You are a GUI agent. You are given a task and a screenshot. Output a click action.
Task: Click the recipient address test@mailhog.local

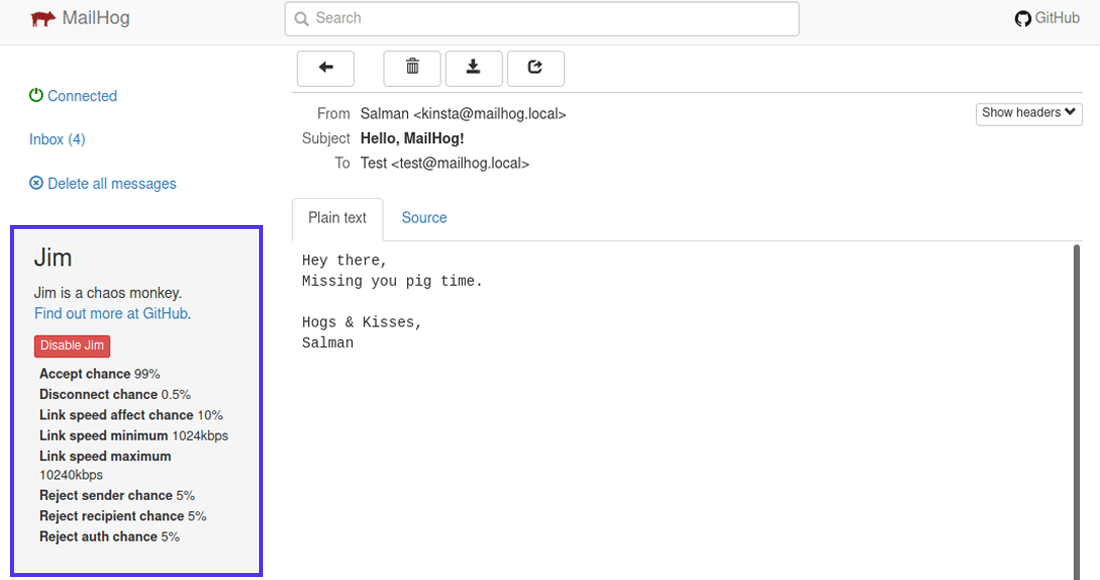point(460,163)
